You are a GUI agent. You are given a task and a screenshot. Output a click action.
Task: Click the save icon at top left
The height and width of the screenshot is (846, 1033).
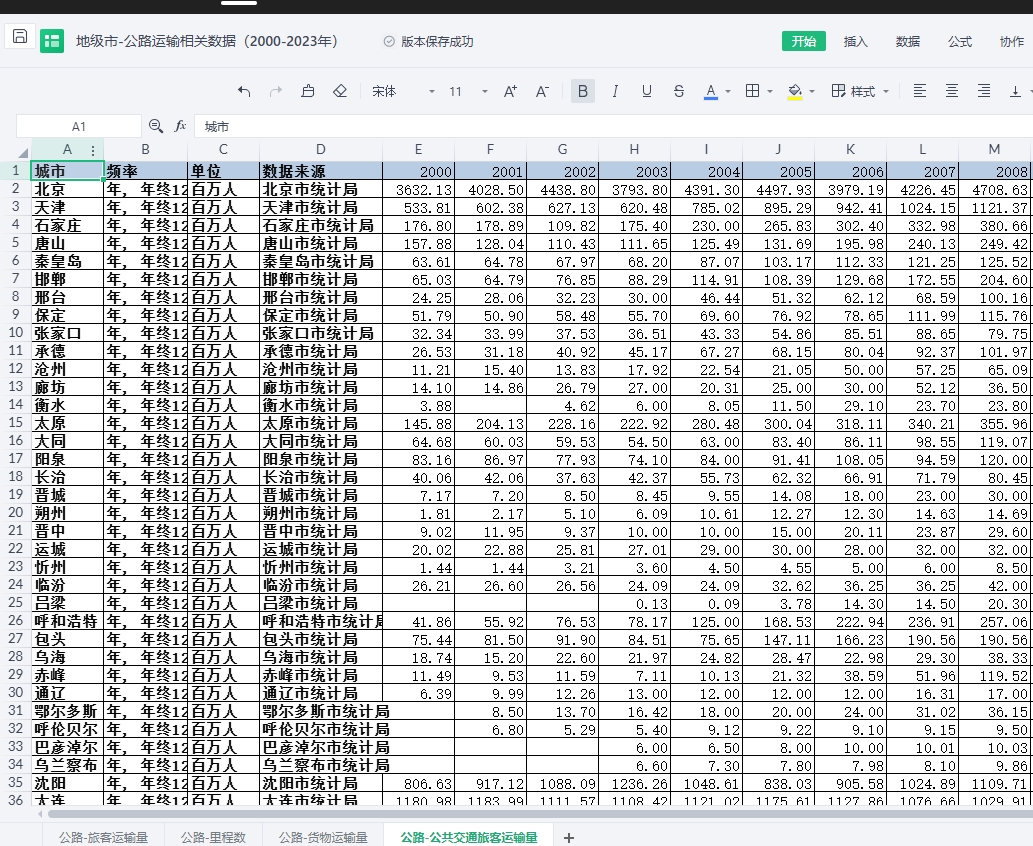[19, 38]
